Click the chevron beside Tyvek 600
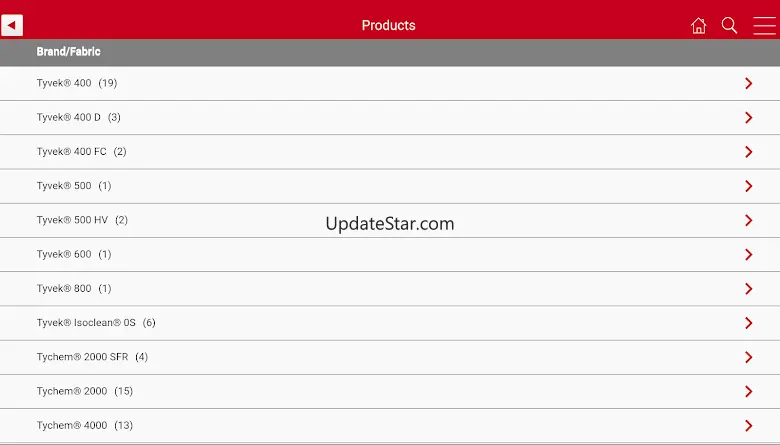The image size is (780, 445). click(x=748, y=255)
